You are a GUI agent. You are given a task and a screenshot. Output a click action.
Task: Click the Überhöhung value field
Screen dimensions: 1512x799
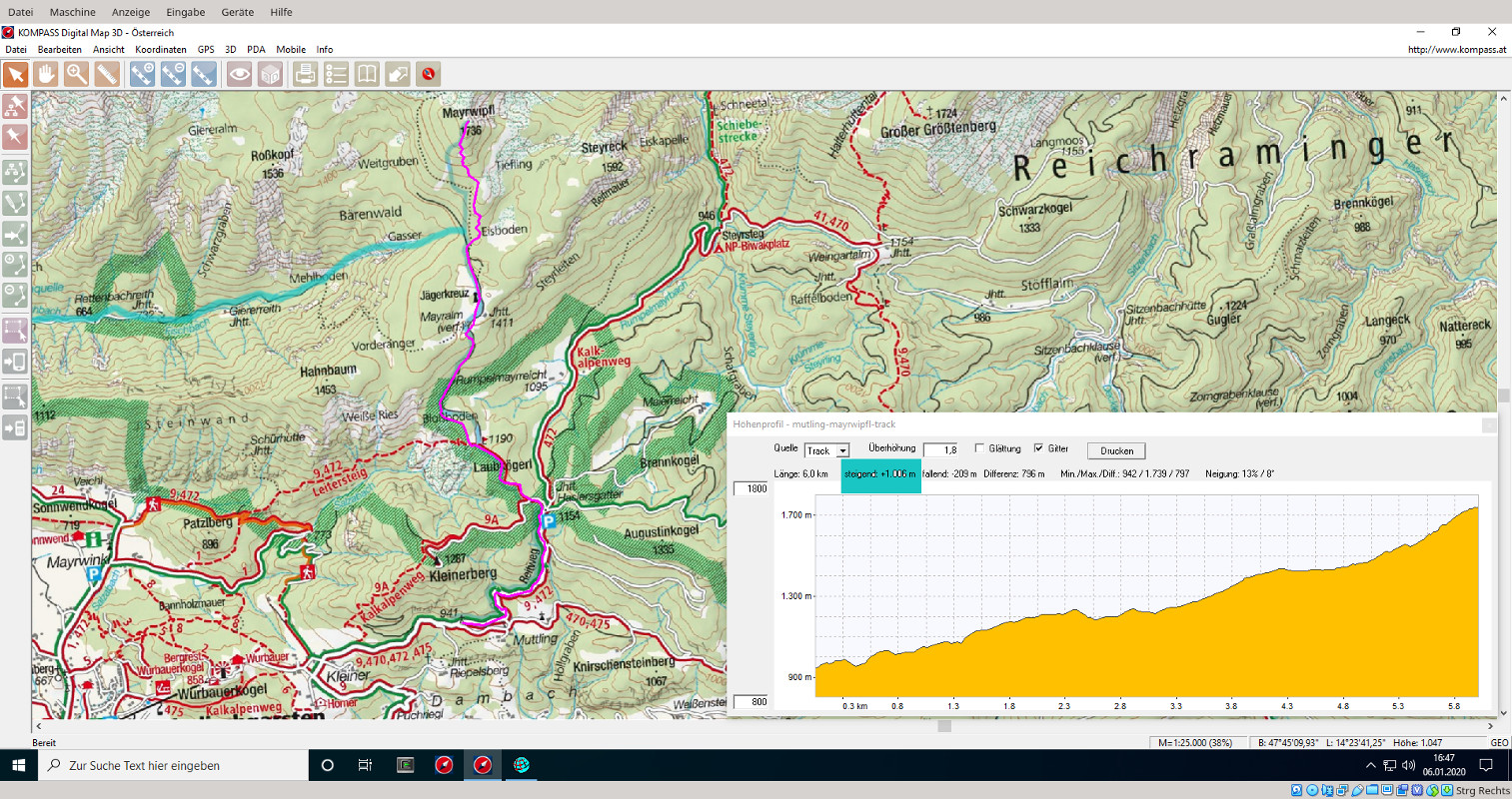[x=940, y=449]
